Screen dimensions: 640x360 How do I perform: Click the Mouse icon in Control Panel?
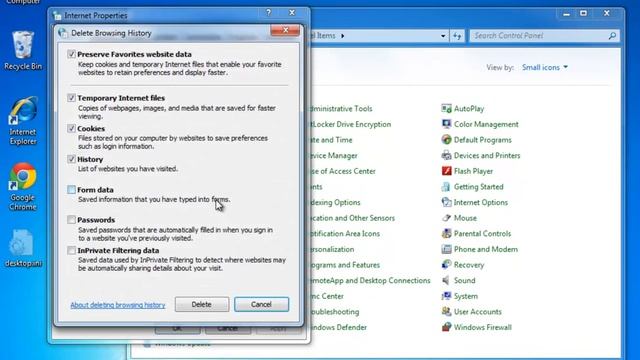coord(446,218)
